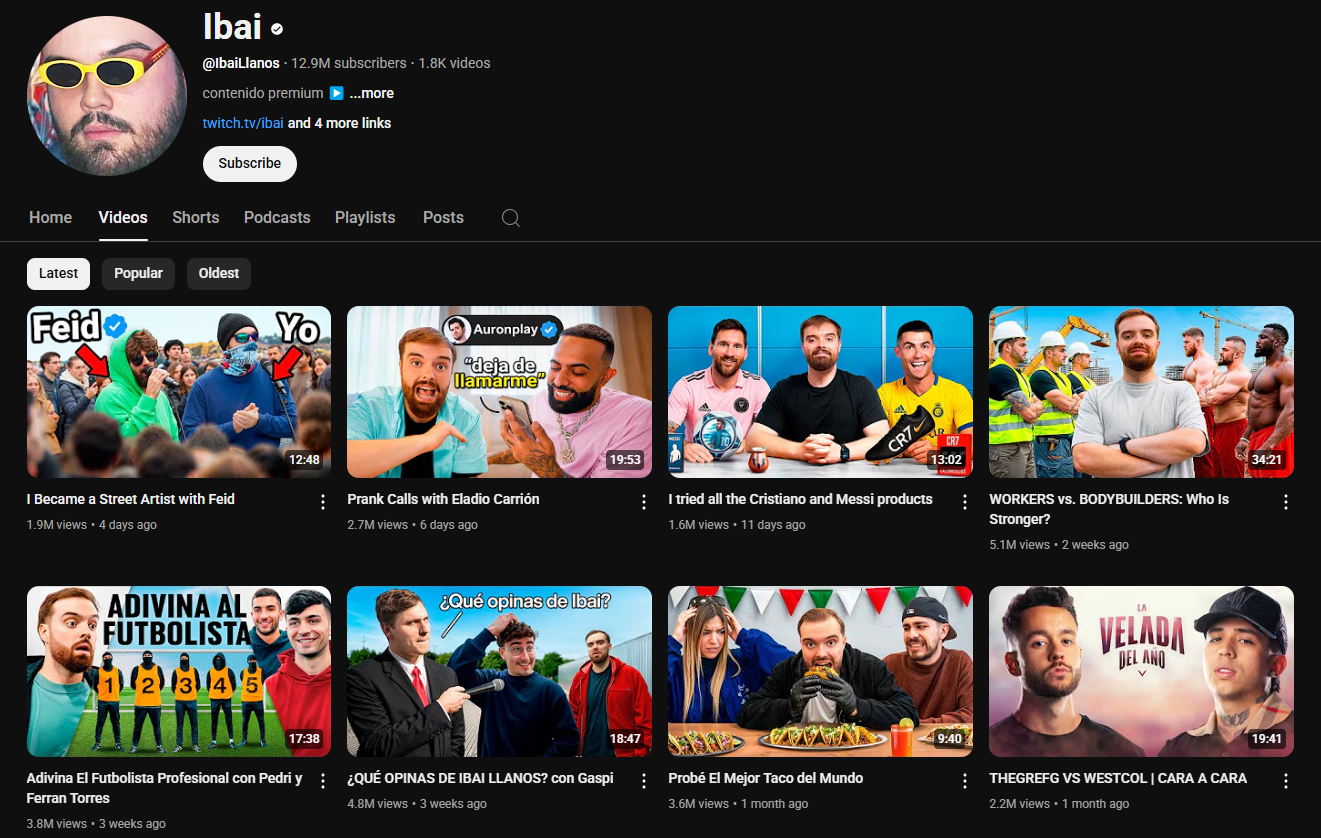Open options menu for Prank Calls video

pyautogui.click(x=644, y=502)
